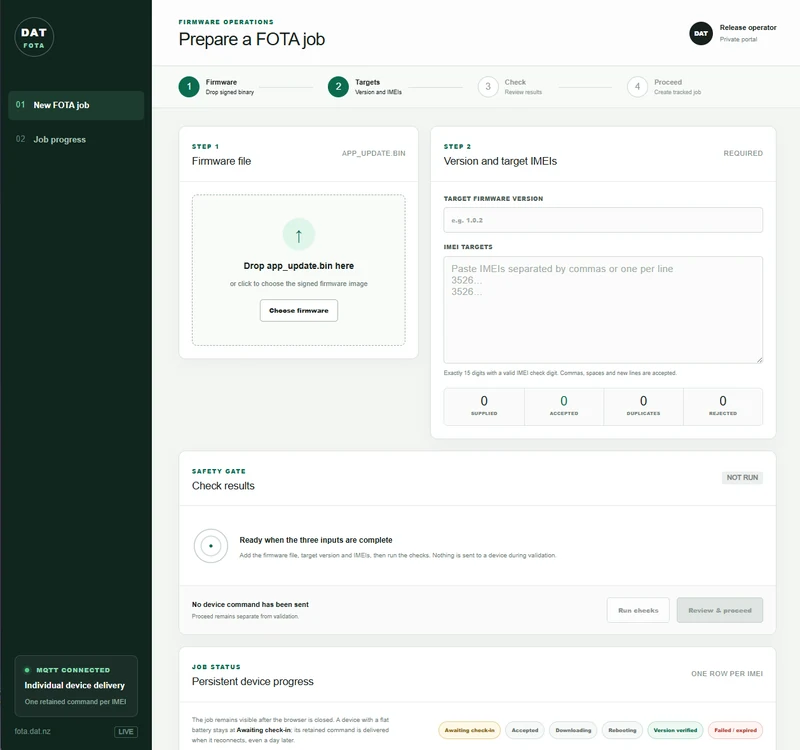Click the Failed / expired status pill
The image size is (800, 750).
pyautogui.click(x=735, y=730)
